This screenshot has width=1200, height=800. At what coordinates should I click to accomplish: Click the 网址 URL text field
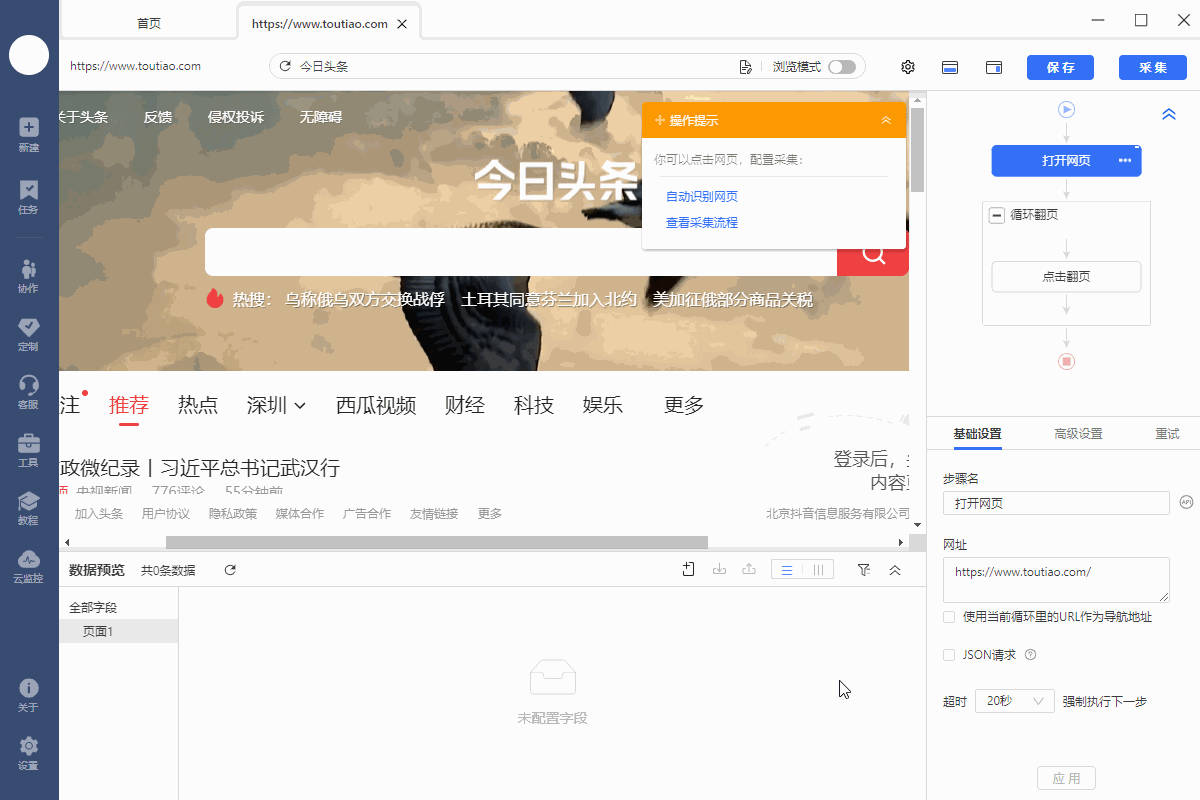tap(1055, 579)
